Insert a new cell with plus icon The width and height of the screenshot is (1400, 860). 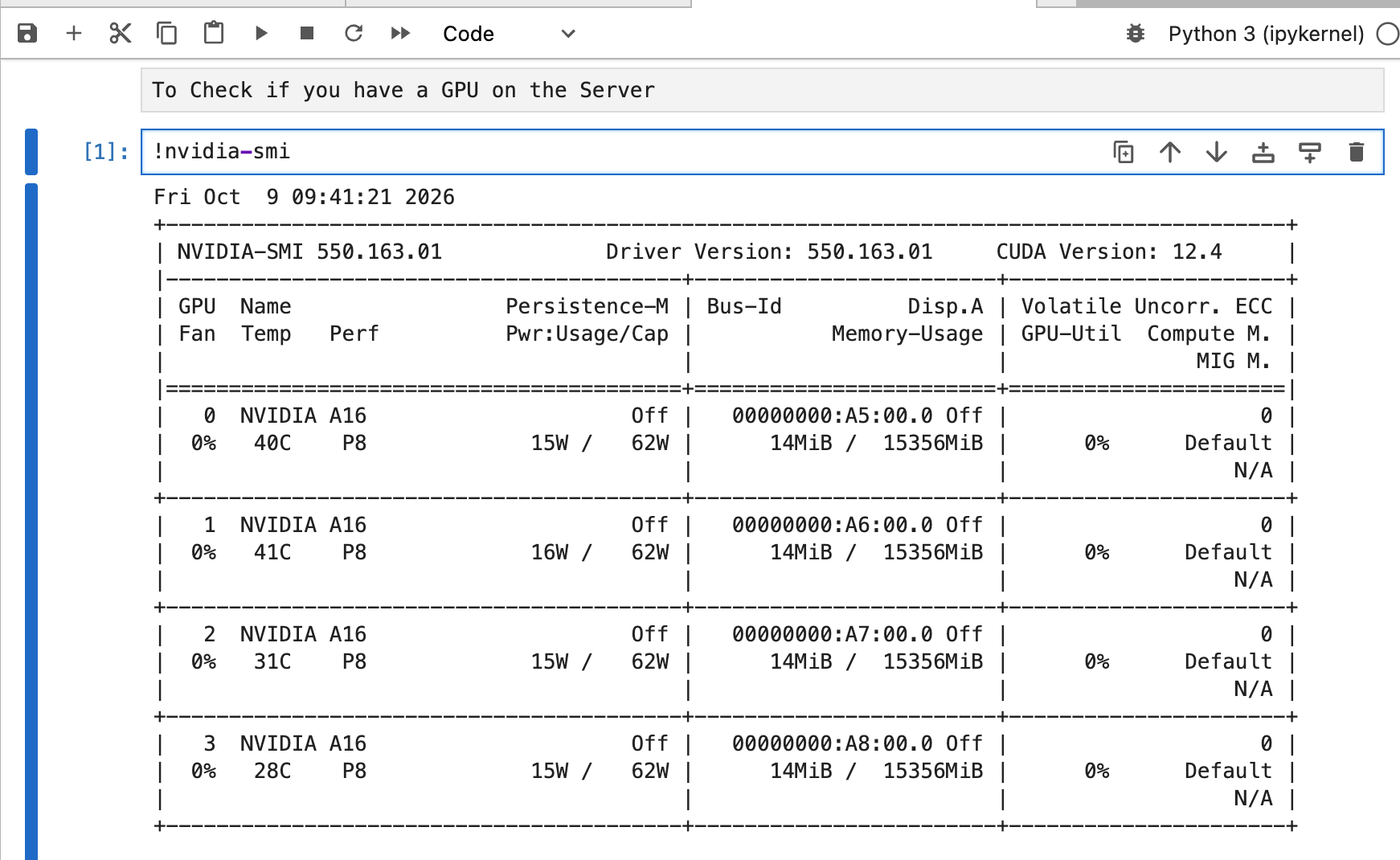74,33
